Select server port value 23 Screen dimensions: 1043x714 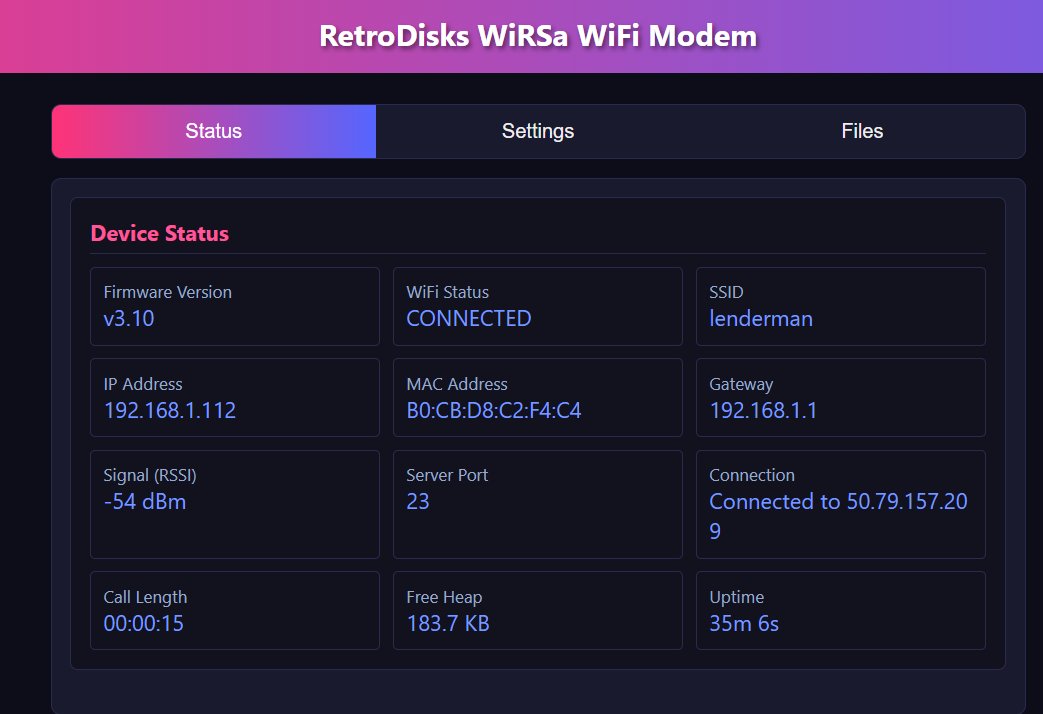click(x=418, y=502)
